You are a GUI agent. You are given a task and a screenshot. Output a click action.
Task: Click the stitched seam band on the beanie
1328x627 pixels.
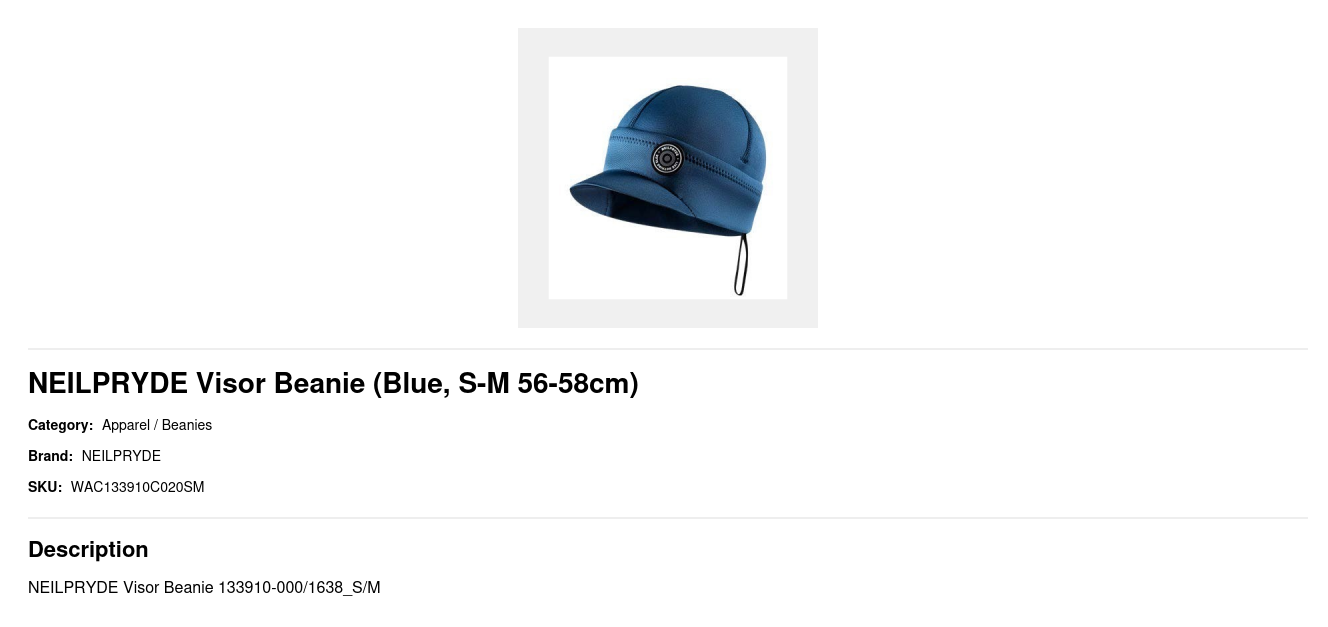[720, 160]
